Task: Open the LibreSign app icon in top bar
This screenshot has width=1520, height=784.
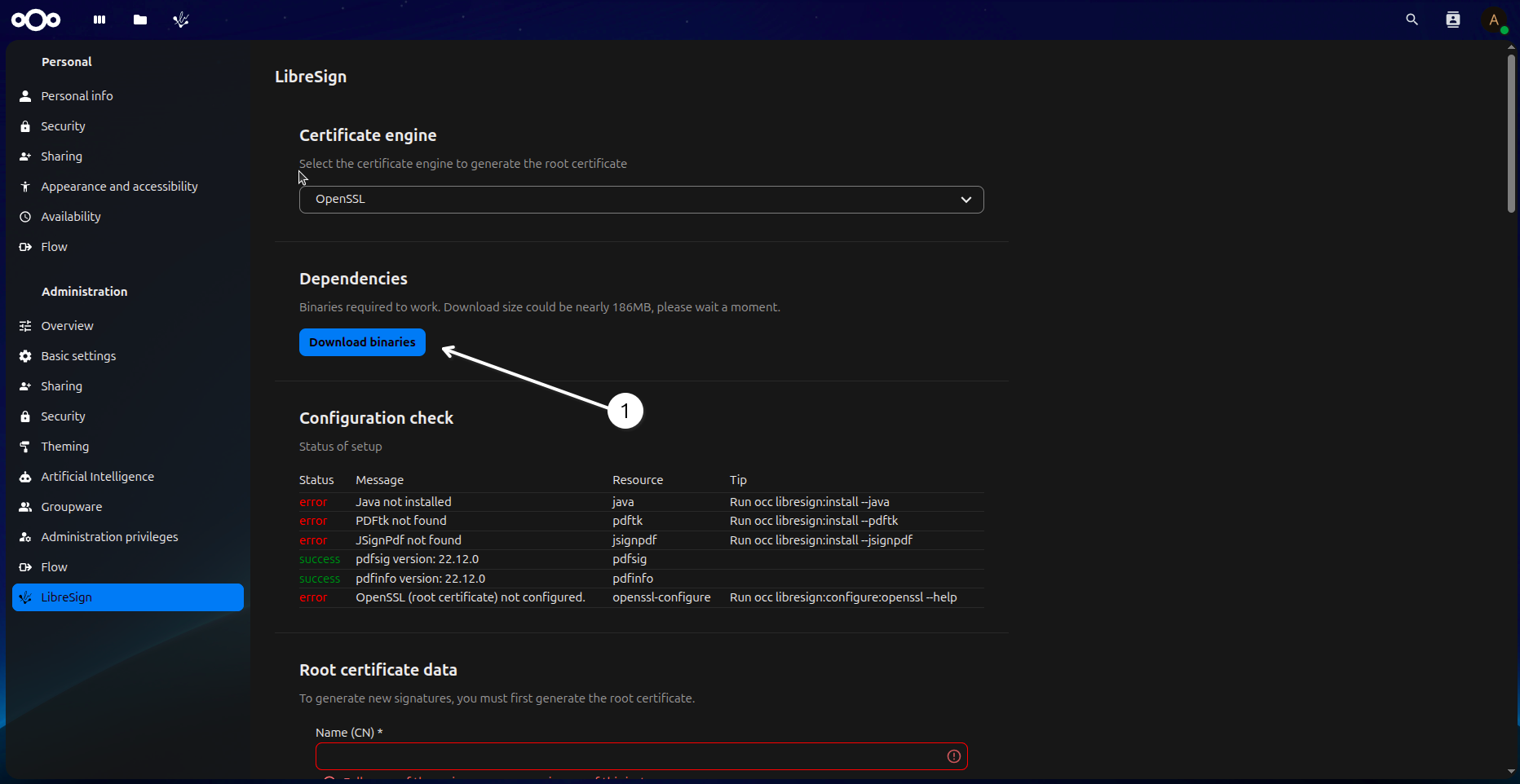Action: tap(181, 20)
